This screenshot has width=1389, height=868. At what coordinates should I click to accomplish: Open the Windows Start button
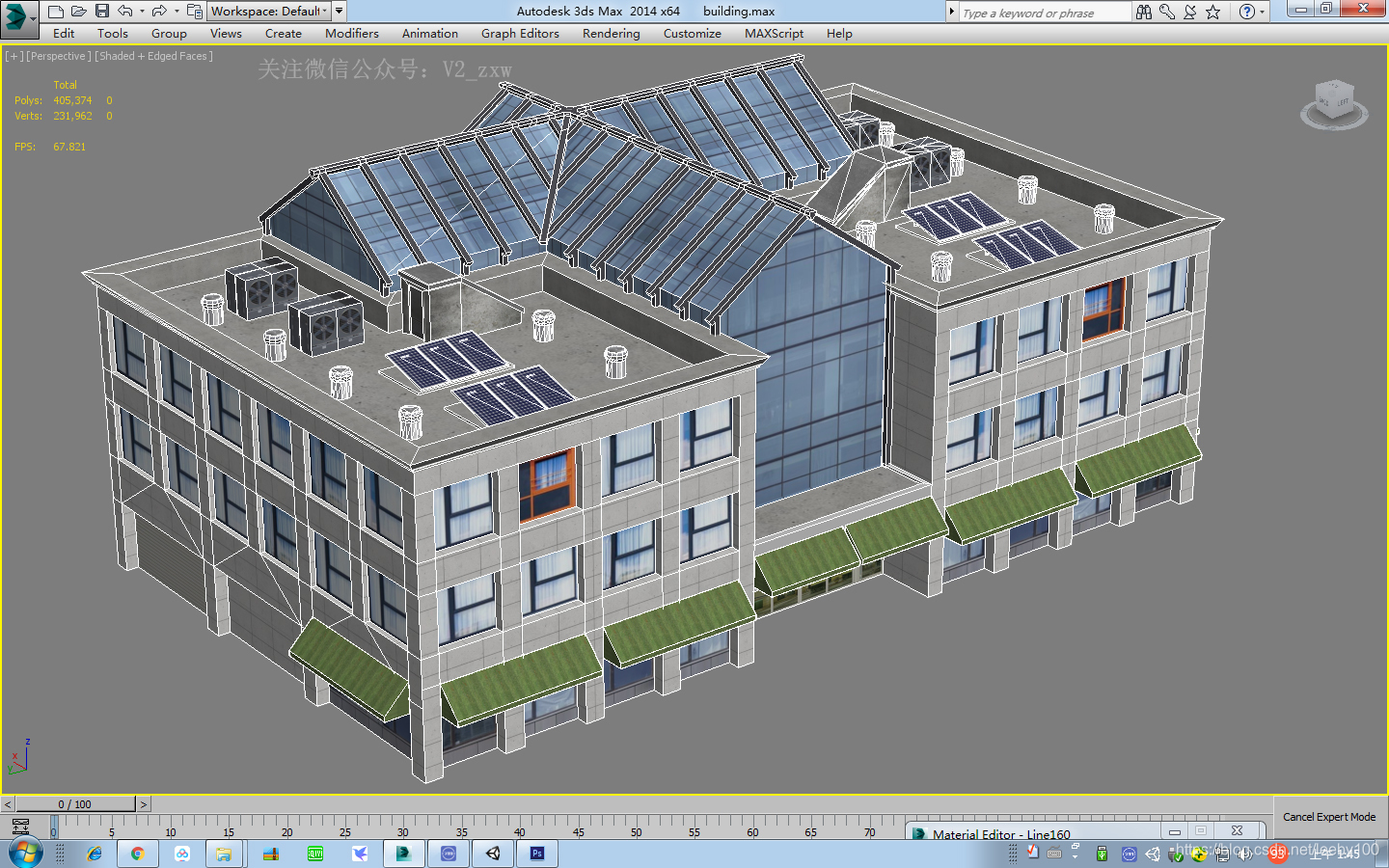coord(25,854)
